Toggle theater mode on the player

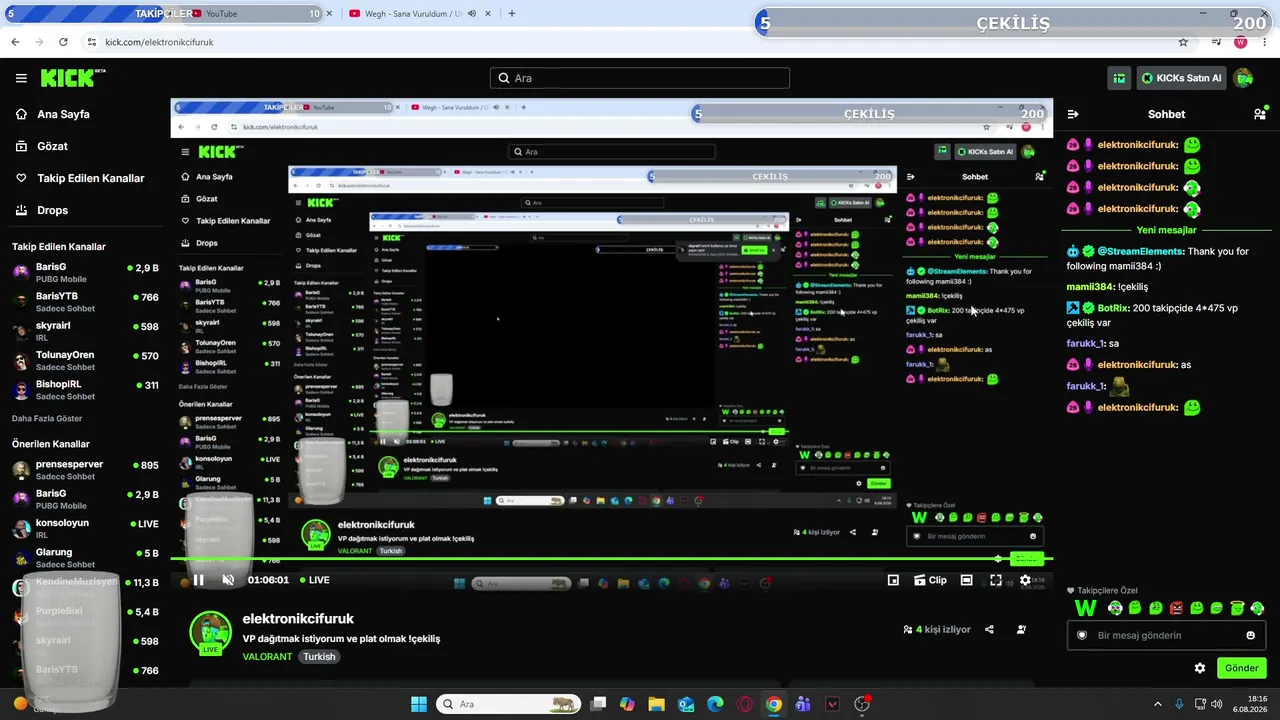[966, 580]
